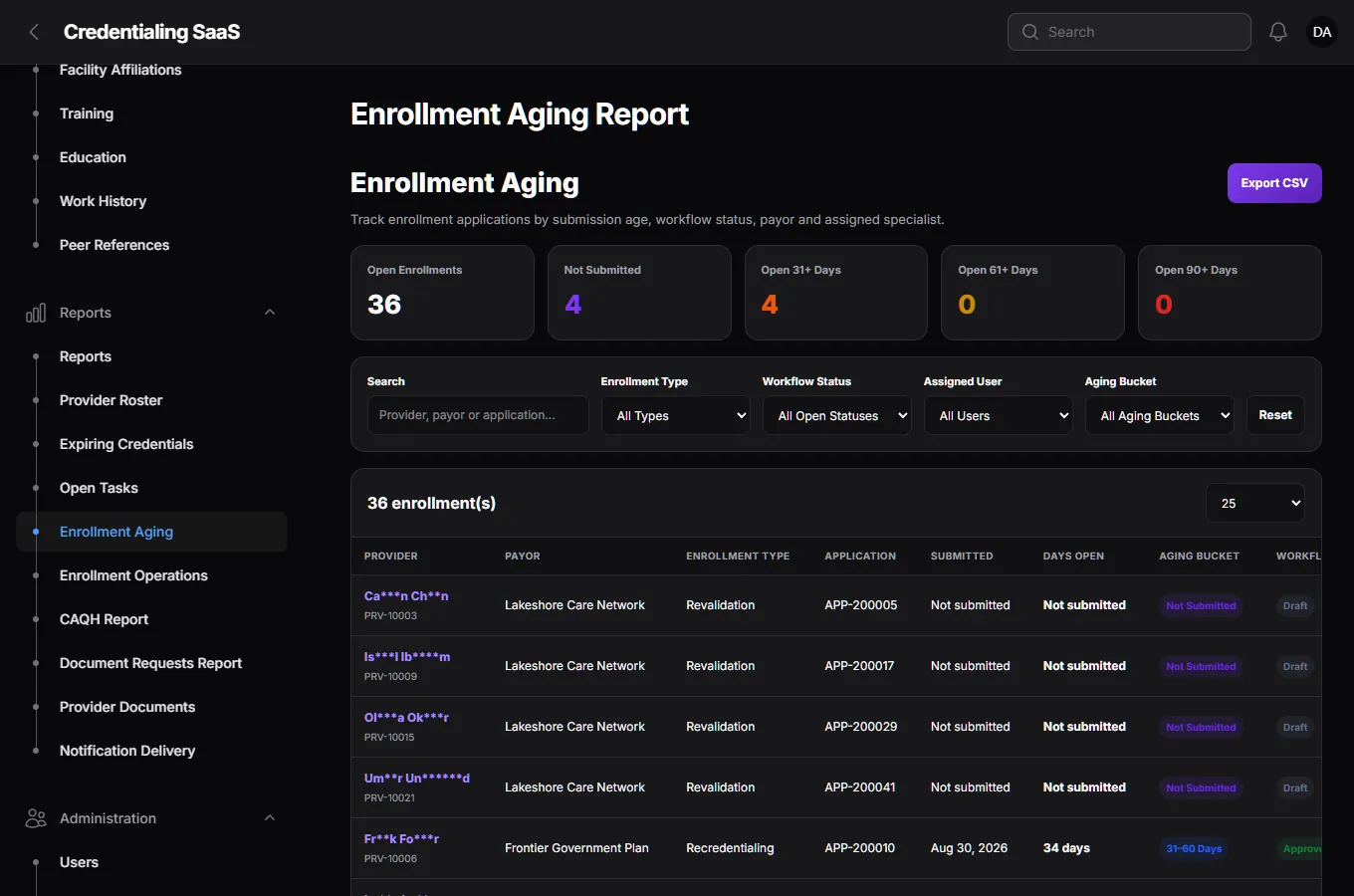The width and height of the screenshot is (1354, 896).
Task: Click the Administration people icon
Action: pos(36,818)
